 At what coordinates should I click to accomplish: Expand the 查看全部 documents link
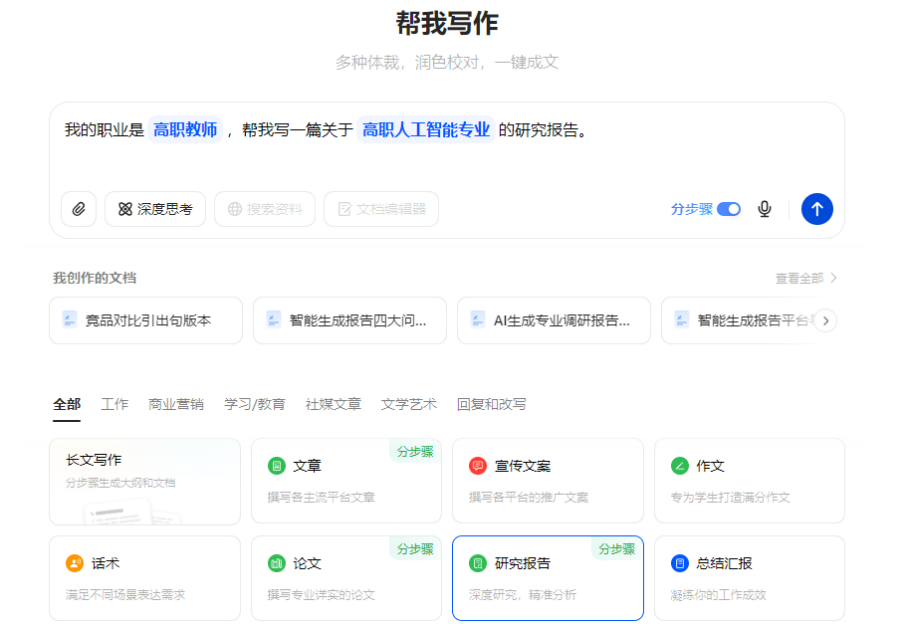(x=805, y=278)
